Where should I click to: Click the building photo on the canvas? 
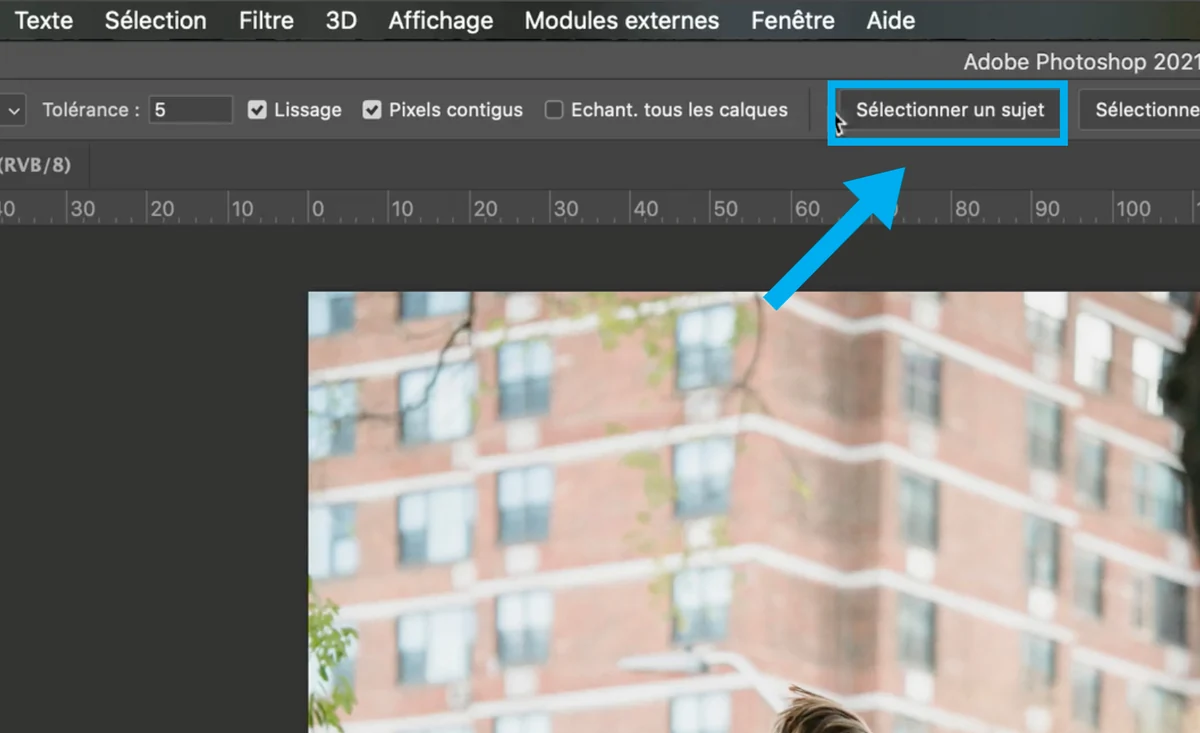(x=754, y=512)
